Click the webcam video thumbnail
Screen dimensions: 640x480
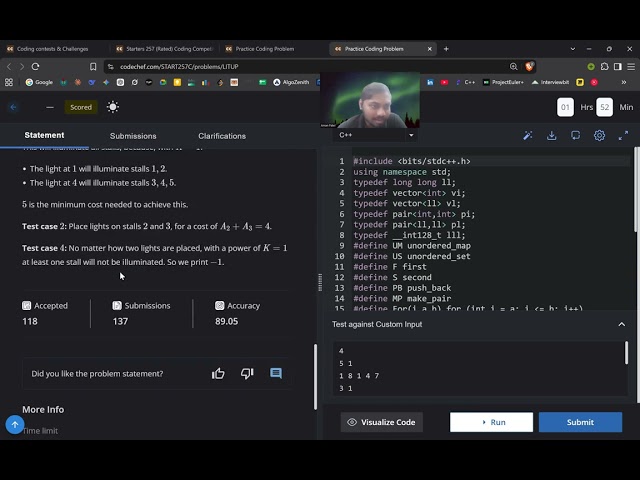[370, 100]
